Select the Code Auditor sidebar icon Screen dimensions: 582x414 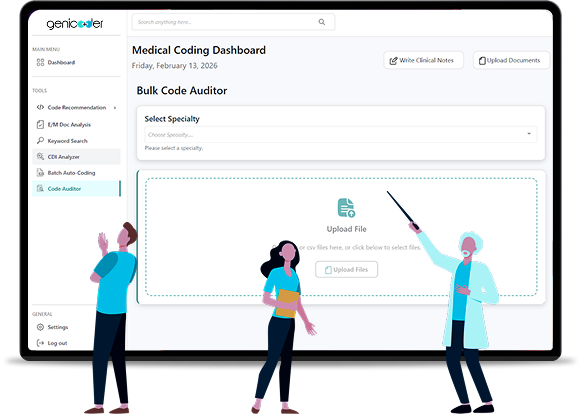click(x=40, y=189)
